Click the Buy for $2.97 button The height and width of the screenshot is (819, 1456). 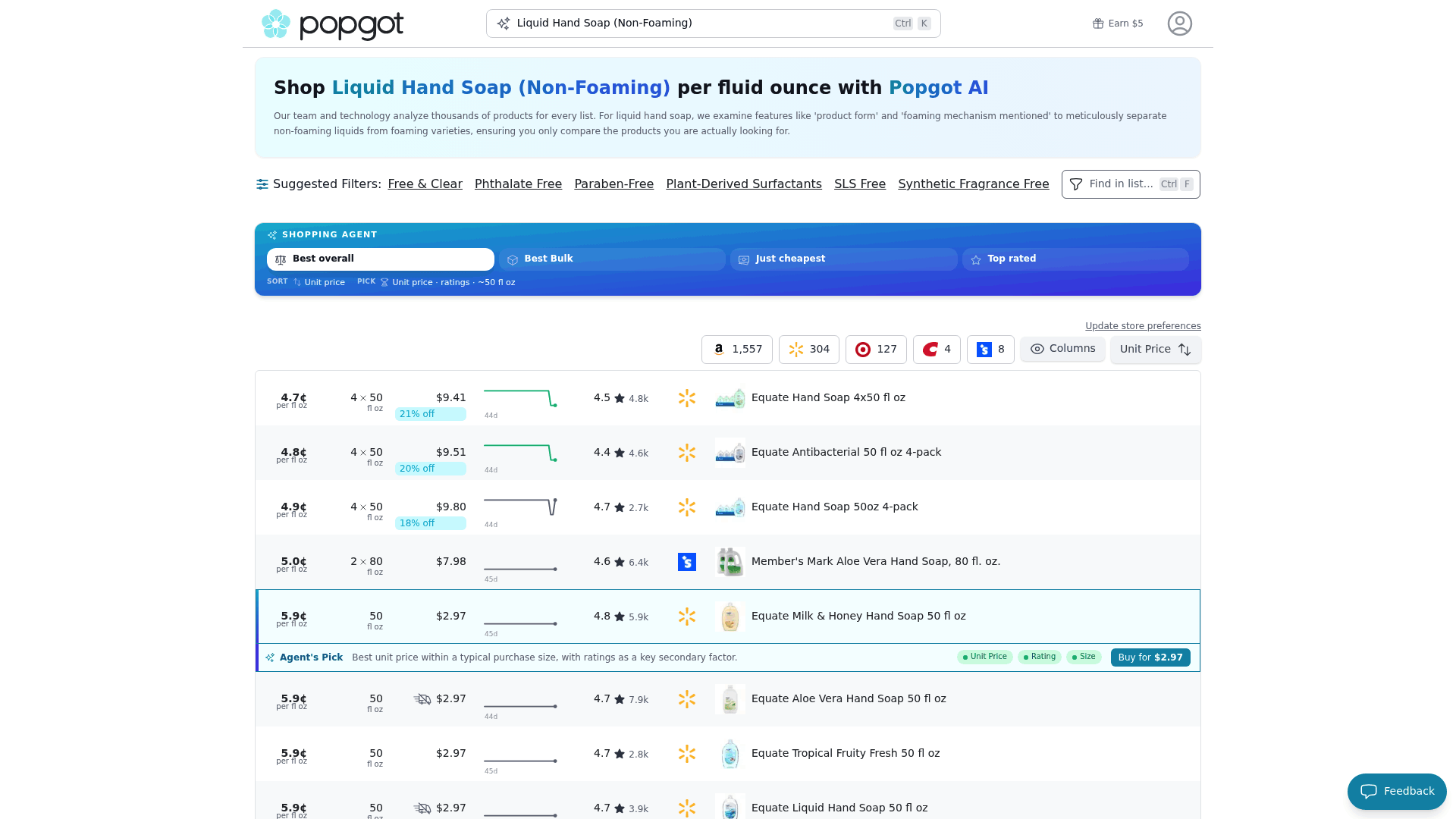pos(1150,657)
